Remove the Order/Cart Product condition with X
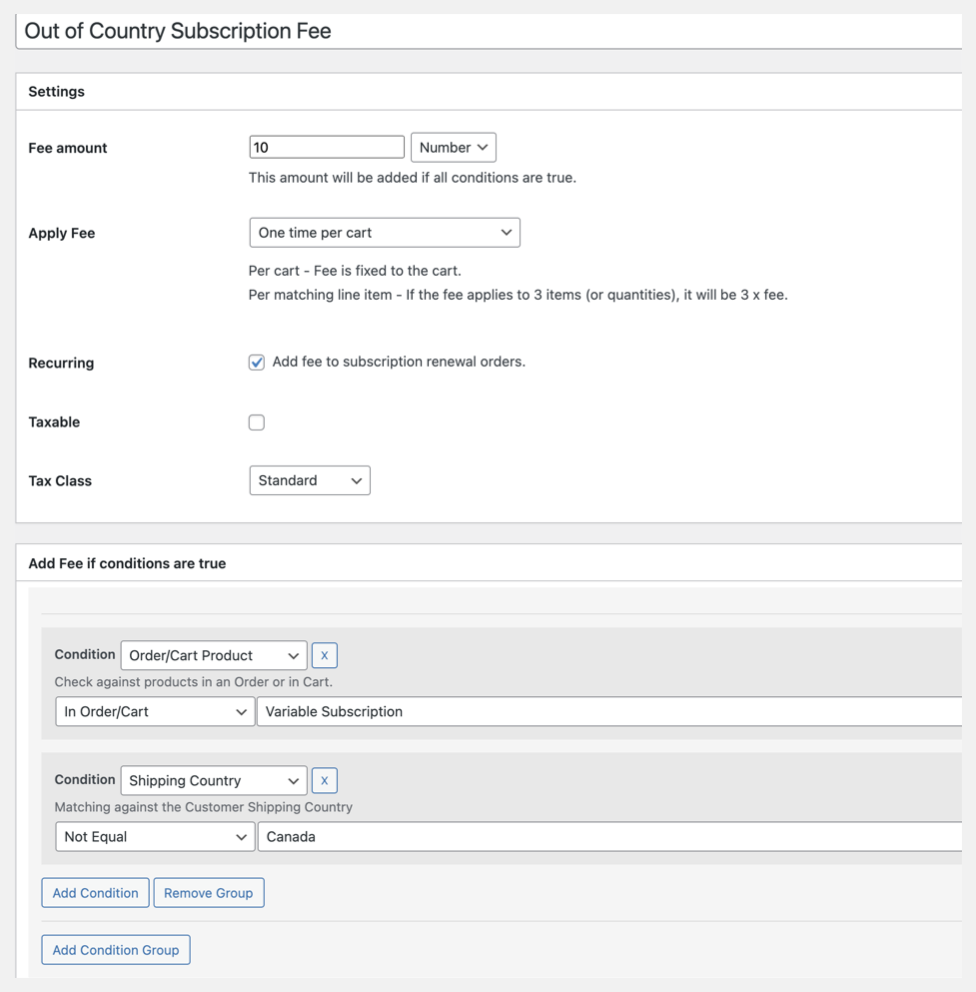Viewport: 976px width, 992px height. (x=324, y=656)
